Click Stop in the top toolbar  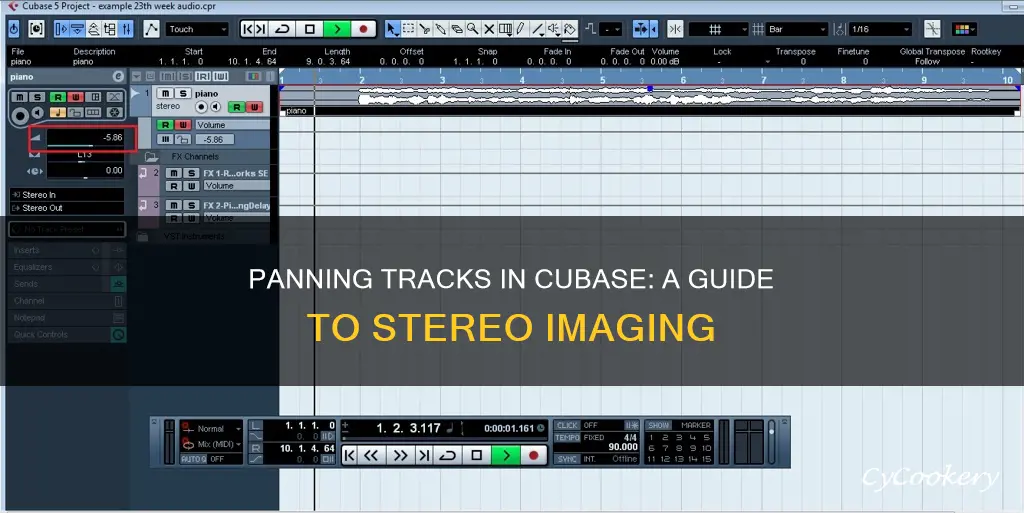click(x=310, y=29)
